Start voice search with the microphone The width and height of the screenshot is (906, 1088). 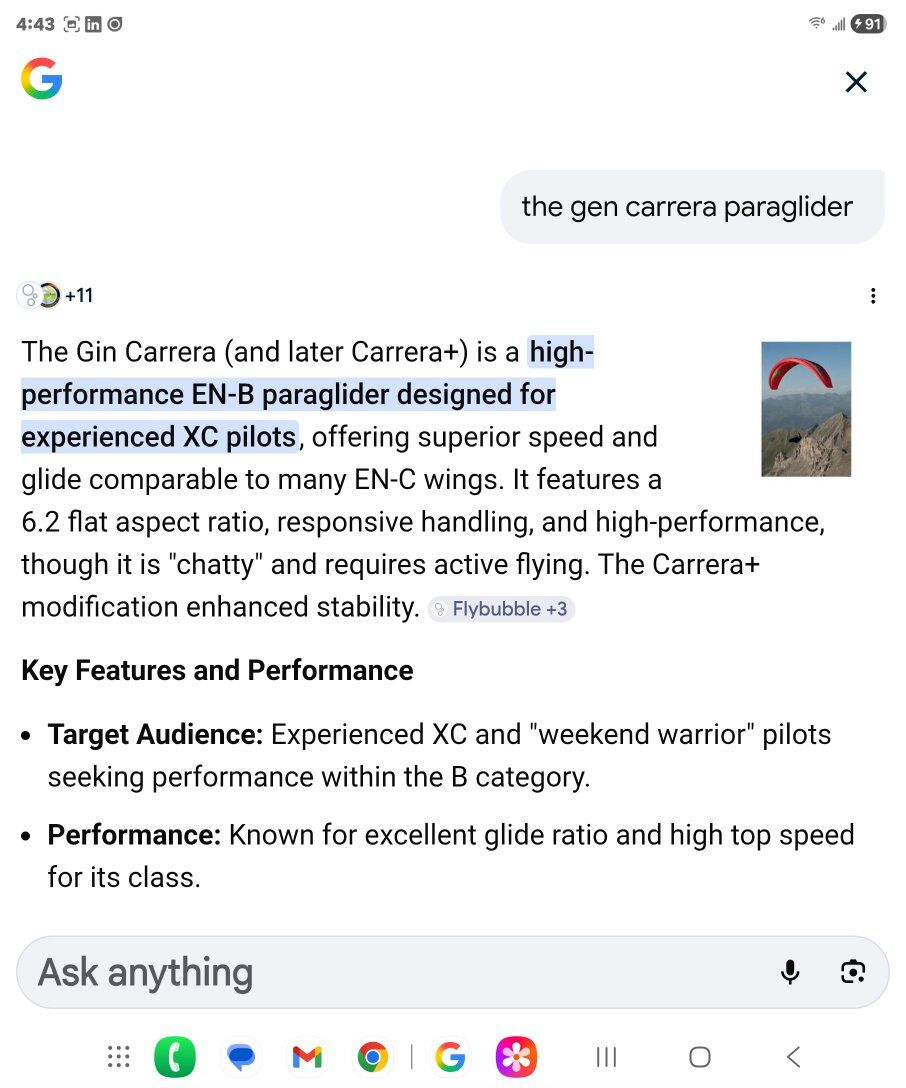point(790,972)
